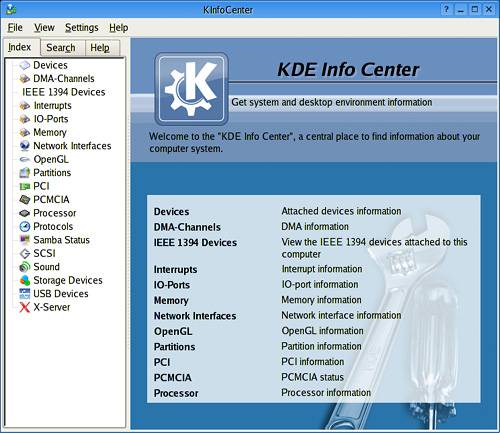Click the SCSI icon in the sidebar
500x433 pixels.
coord(25,254)
